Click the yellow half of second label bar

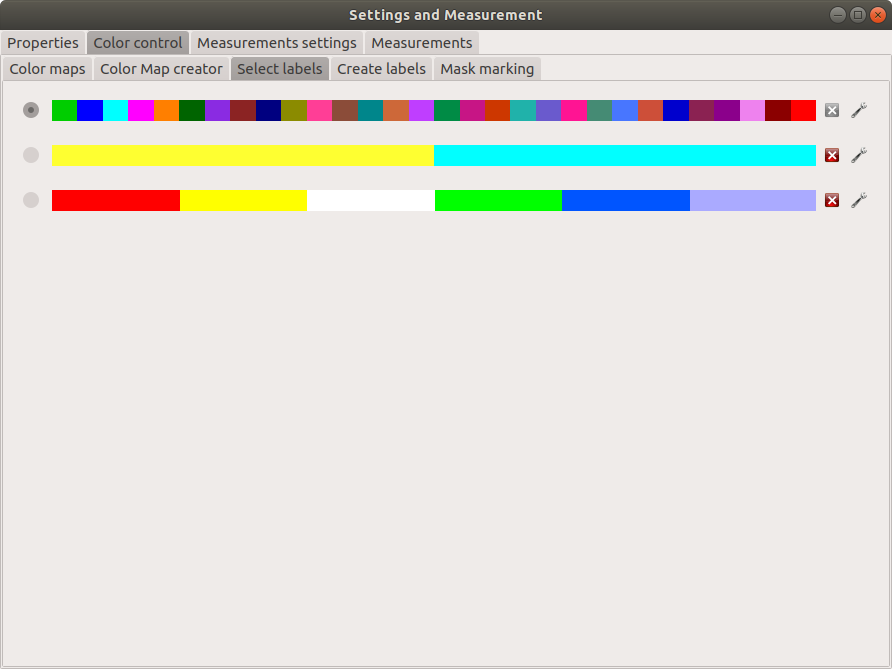click(x=243, y=155)
